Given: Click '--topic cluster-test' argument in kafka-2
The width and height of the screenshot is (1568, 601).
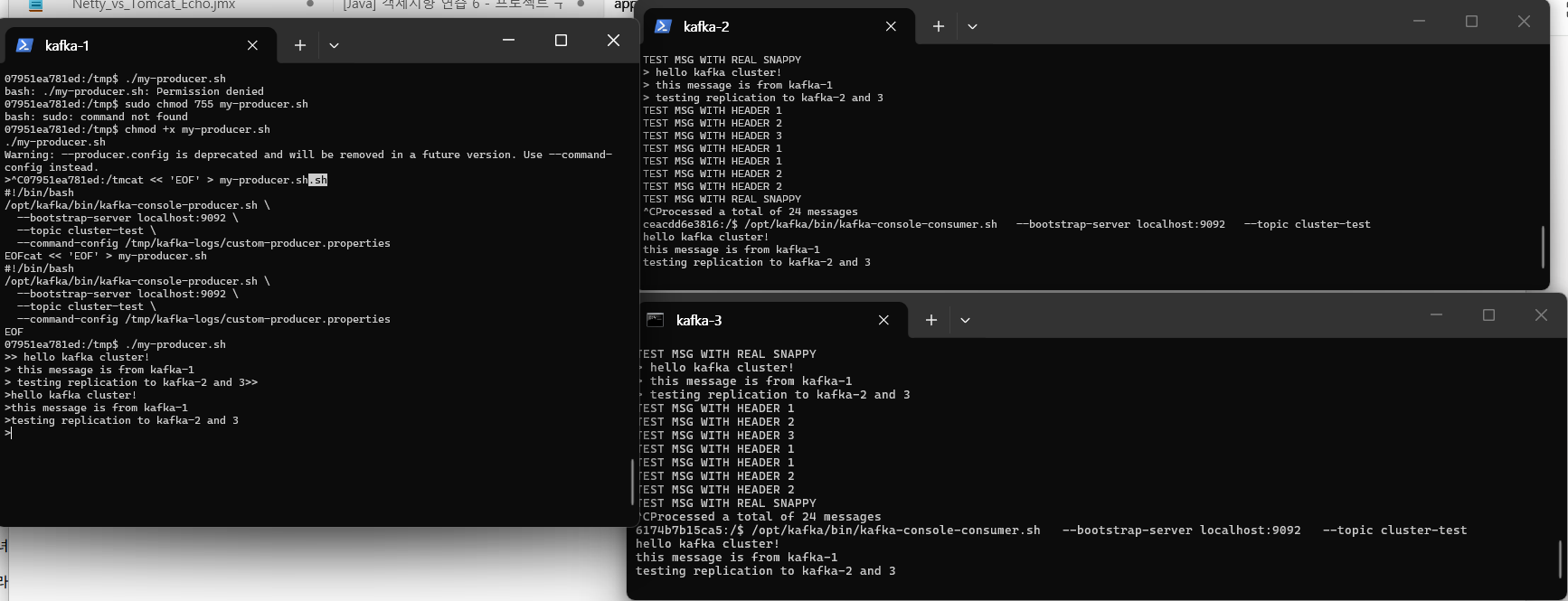Looking at the screenshot, I should pos(1308,224).
